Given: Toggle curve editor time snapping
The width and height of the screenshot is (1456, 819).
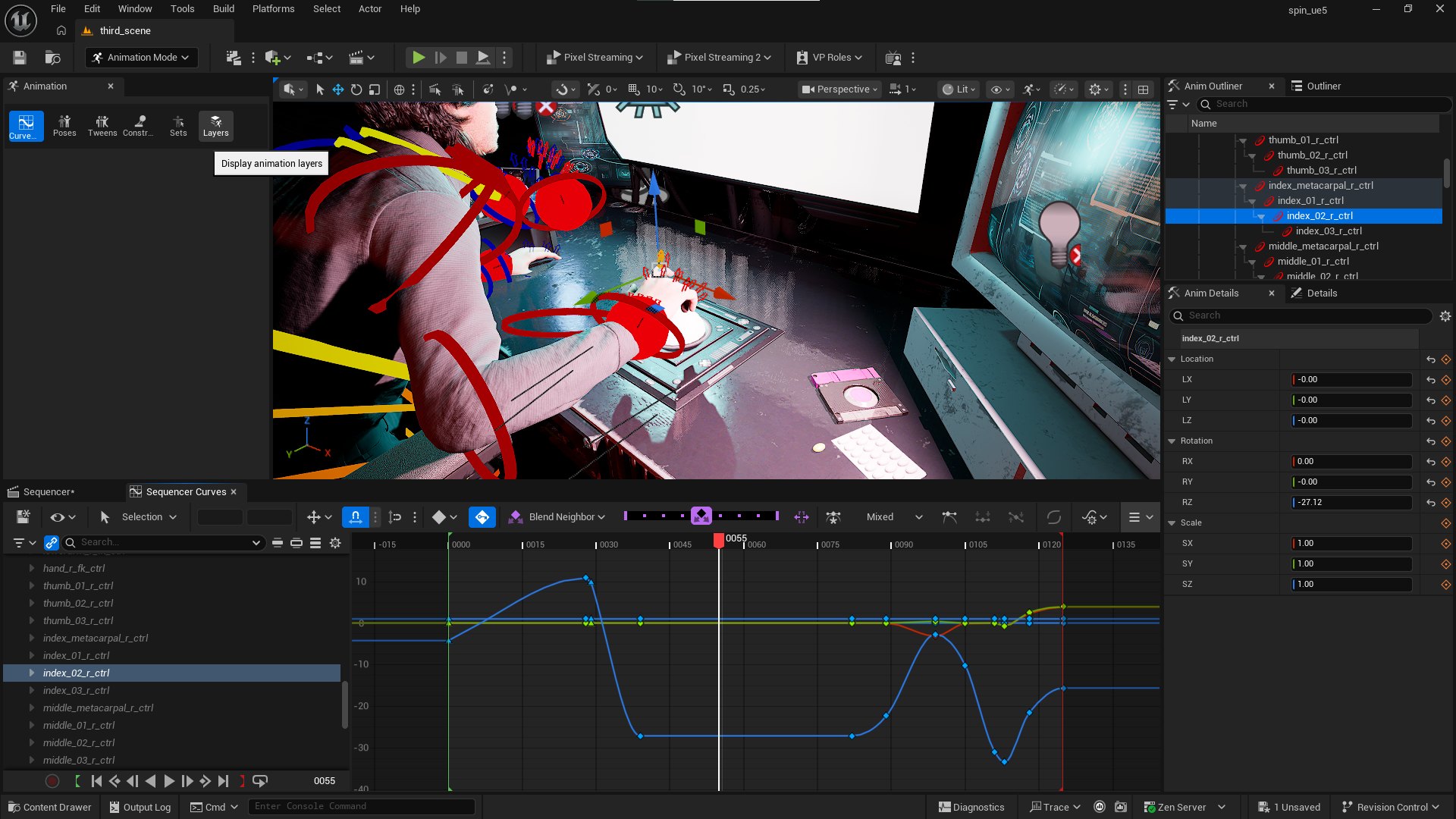Looking at the screenshot, I should (355, 517).
